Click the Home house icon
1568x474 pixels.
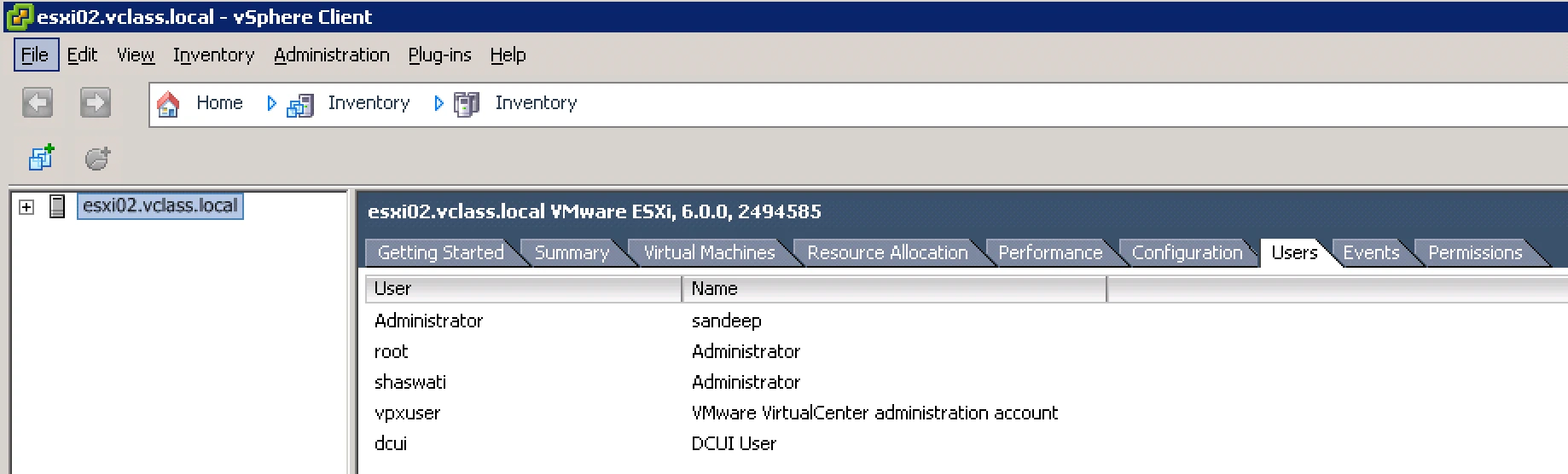(168, 104)
